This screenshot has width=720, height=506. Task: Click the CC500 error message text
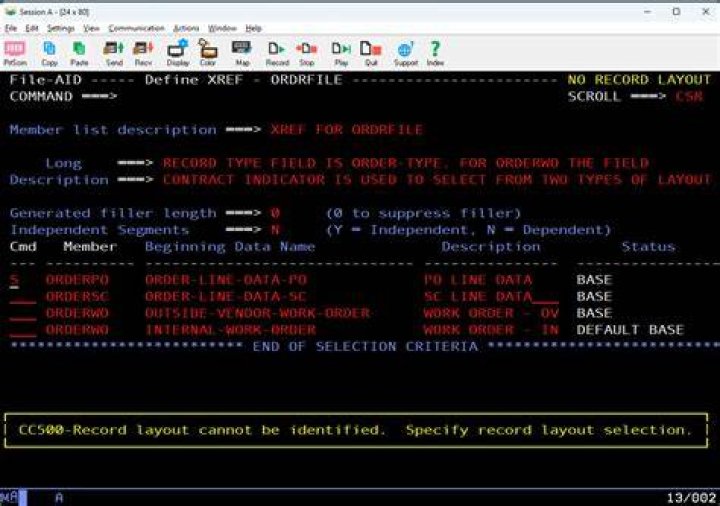point(355,430)
